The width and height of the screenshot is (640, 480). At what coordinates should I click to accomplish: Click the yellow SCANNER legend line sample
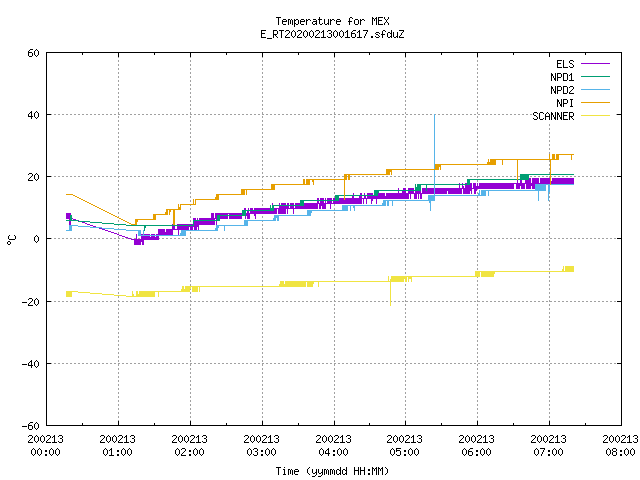[595, 116]
